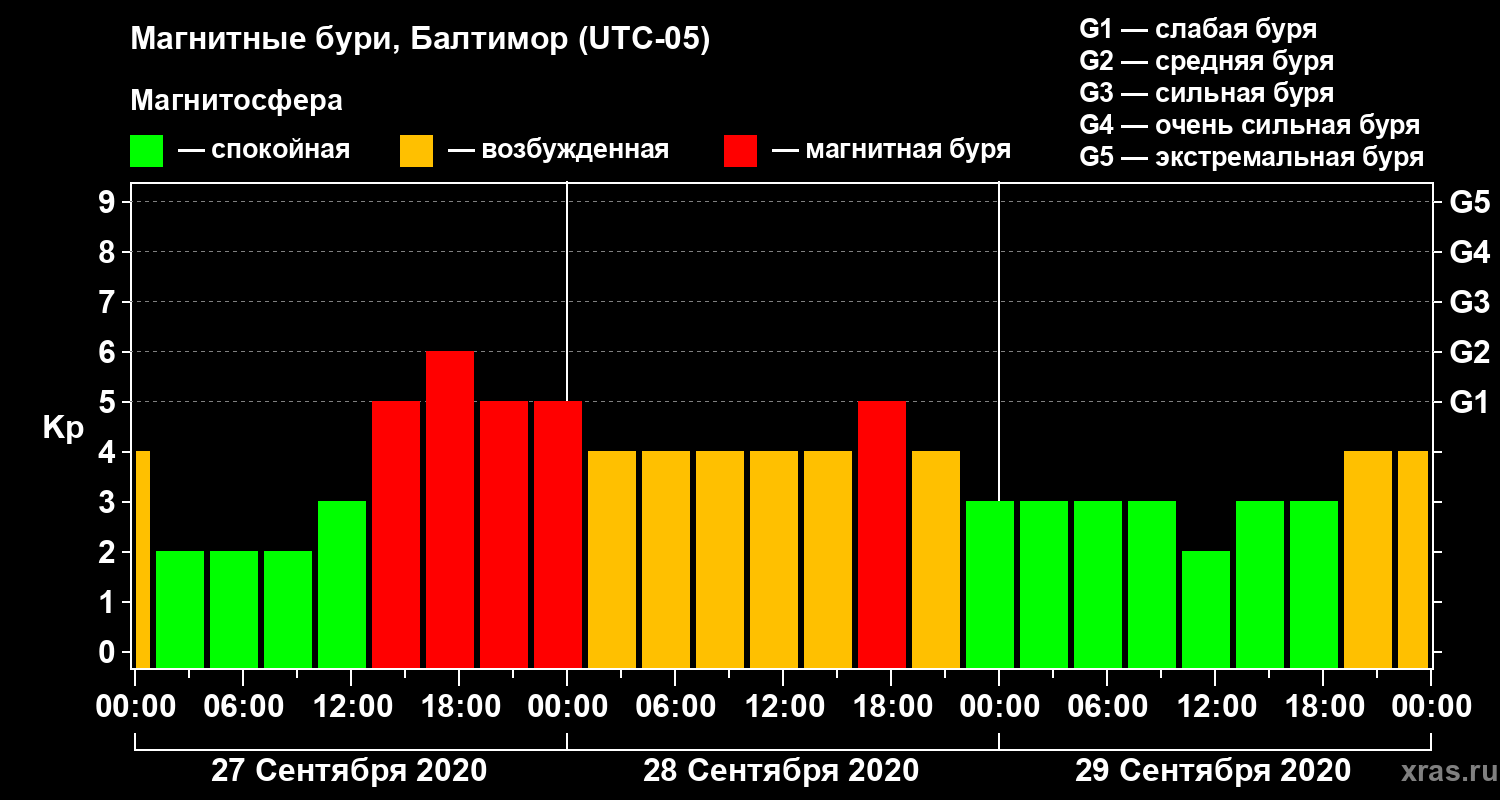Click the right-axis "G1" tick label
This screenshot has height=800, width=1500.
(x=1469, y=402)
